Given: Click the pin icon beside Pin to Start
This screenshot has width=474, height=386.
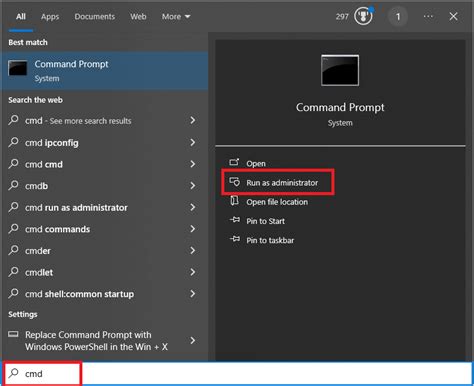Looking at the screenshot, I should (235, 220).
